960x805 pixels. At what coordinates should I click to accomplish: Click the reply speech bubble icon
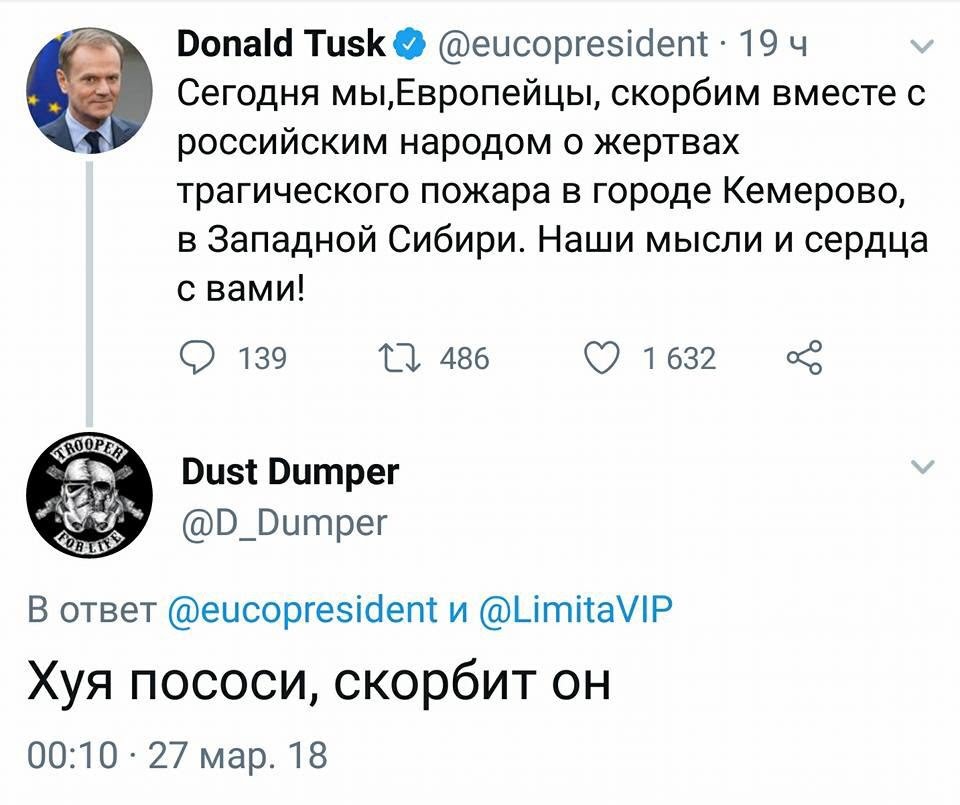point(197,357)
